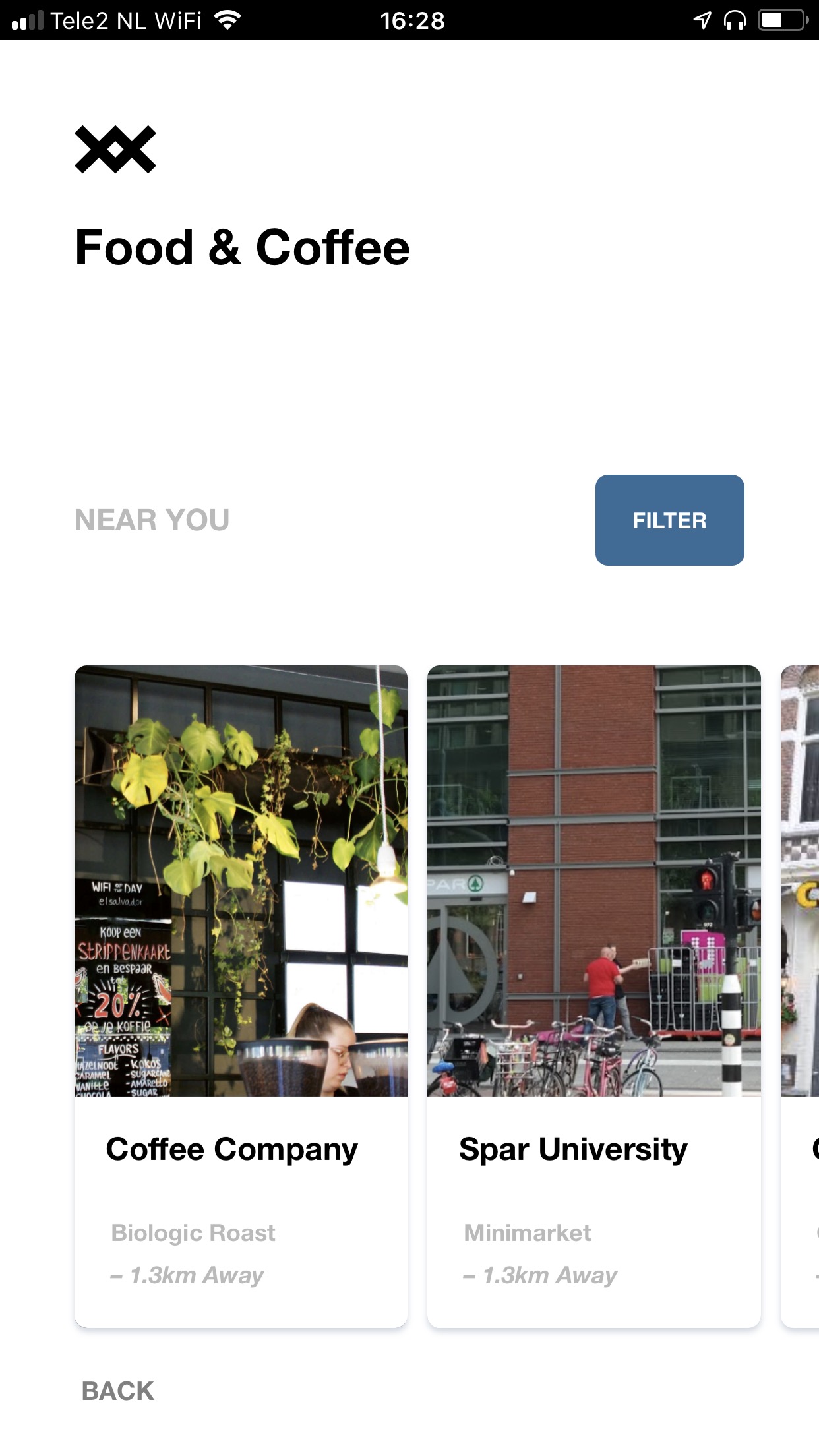Select the Biologic Roast subtitle
819x1456 pixels.
point(193,1232)
